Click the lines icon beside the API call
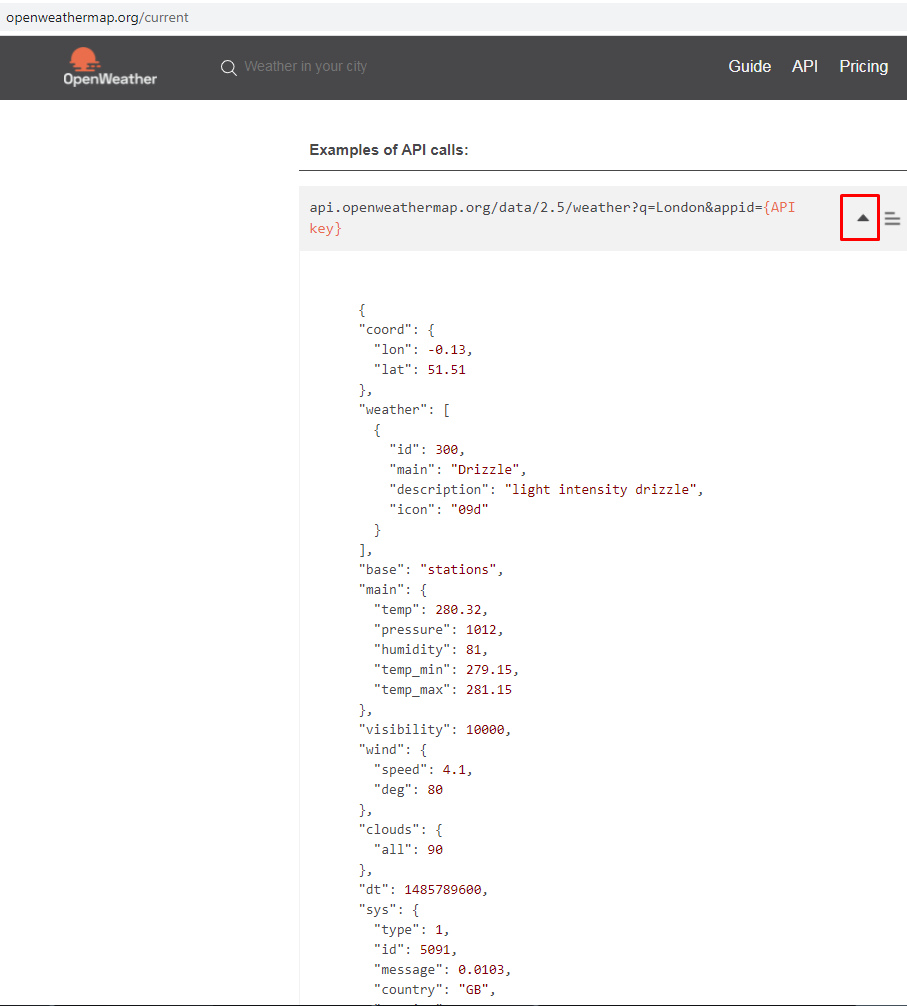The image size is (907, 1006). tap(892, 219)
